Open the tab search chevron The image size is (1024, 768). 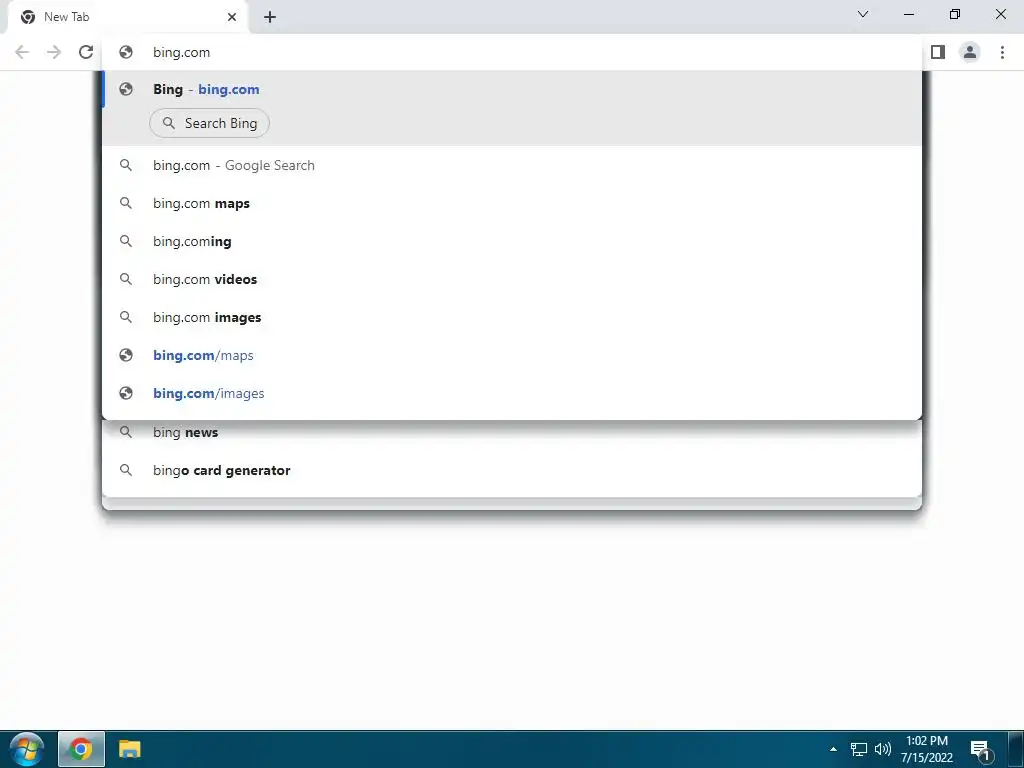[x=863, y=14]
